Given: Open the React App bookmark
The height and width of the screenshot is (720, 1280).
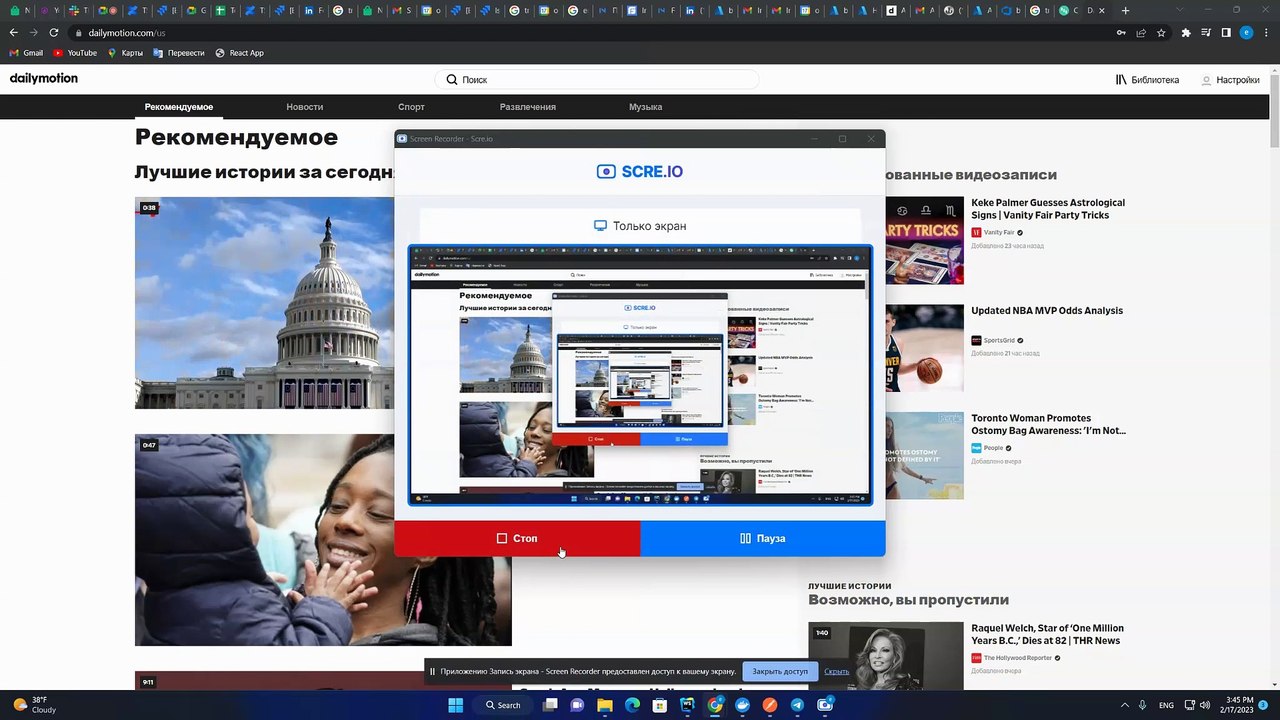Looking at the screenshot, I should pyautogui.click(x=240, y=53).
